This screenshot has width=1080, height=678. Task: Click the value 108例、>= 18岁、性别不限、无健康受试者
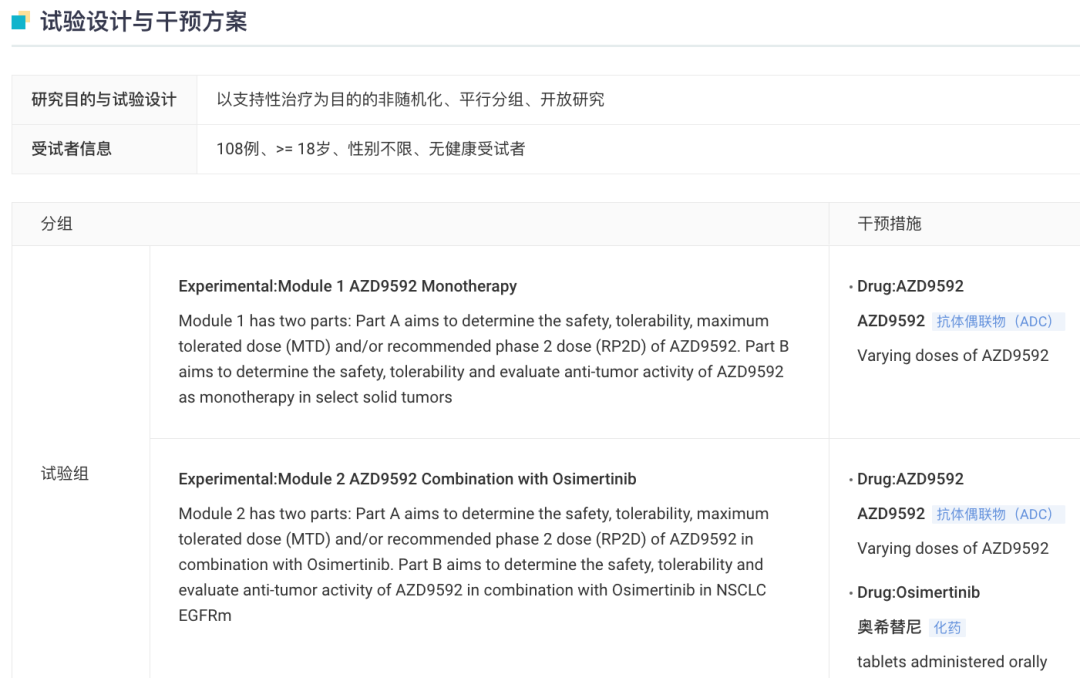[x=371, y=149]
